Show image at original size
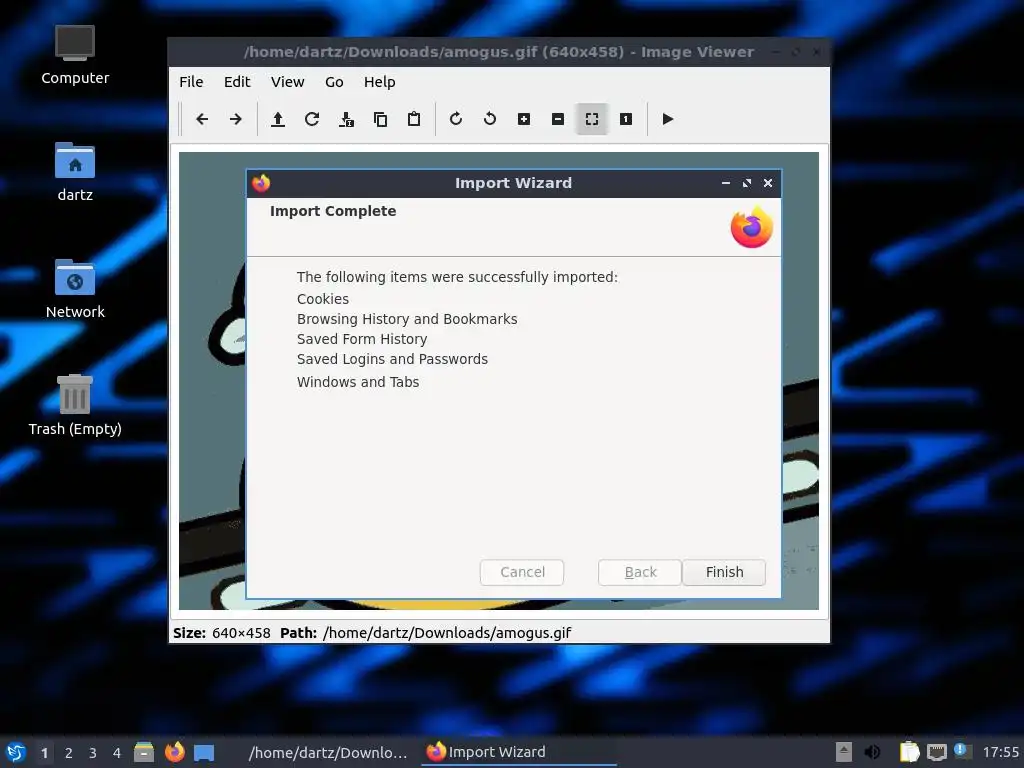The image size is (1024, 768). pos(626,119)
